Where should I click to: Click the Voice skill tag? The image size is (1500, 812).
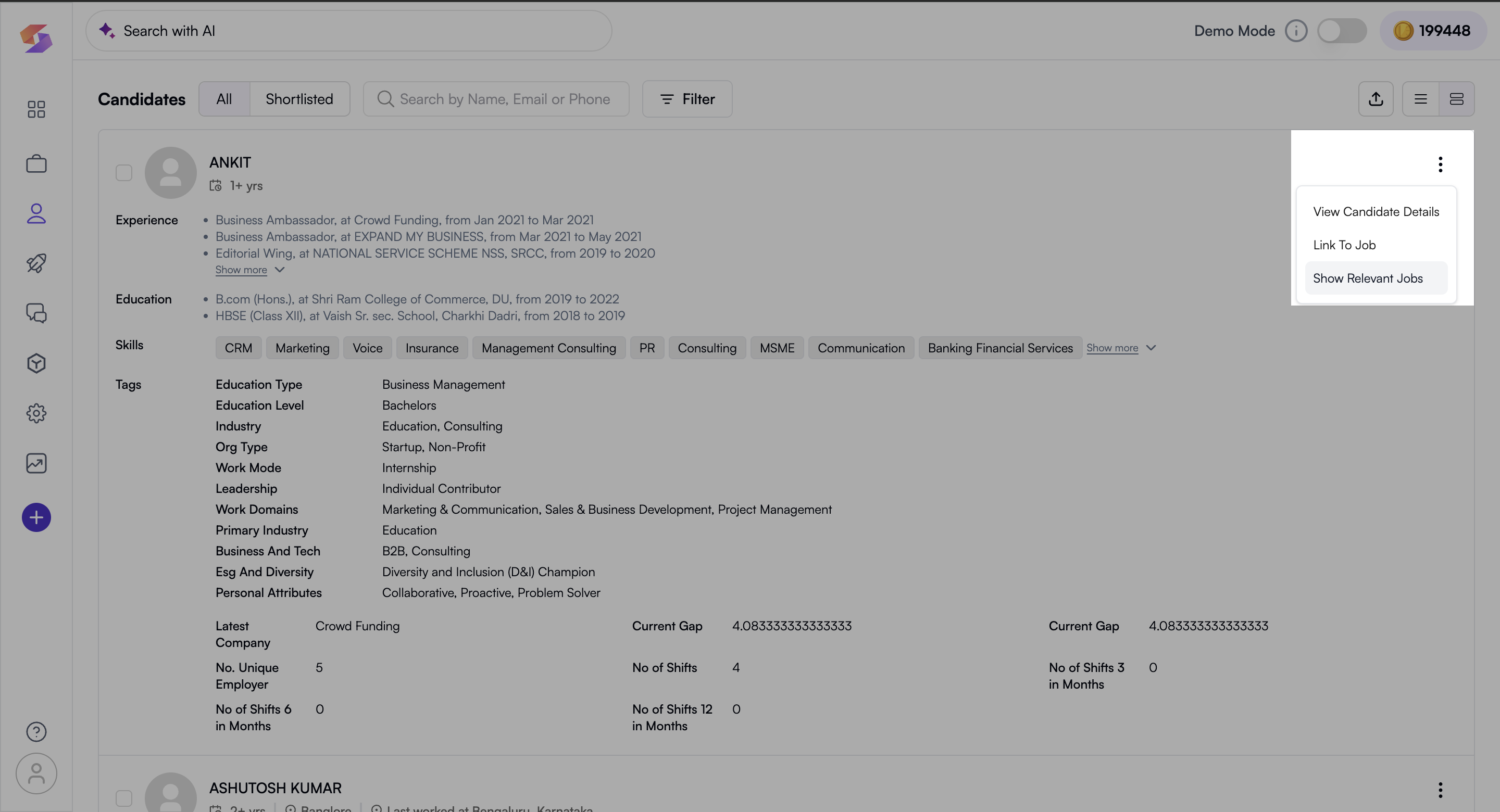pos(367,348)
